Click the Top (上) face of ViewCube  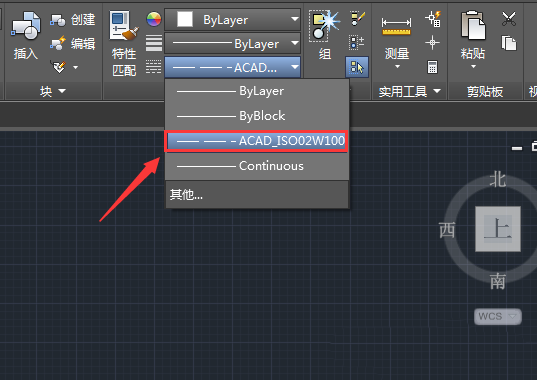coord(498,229)
